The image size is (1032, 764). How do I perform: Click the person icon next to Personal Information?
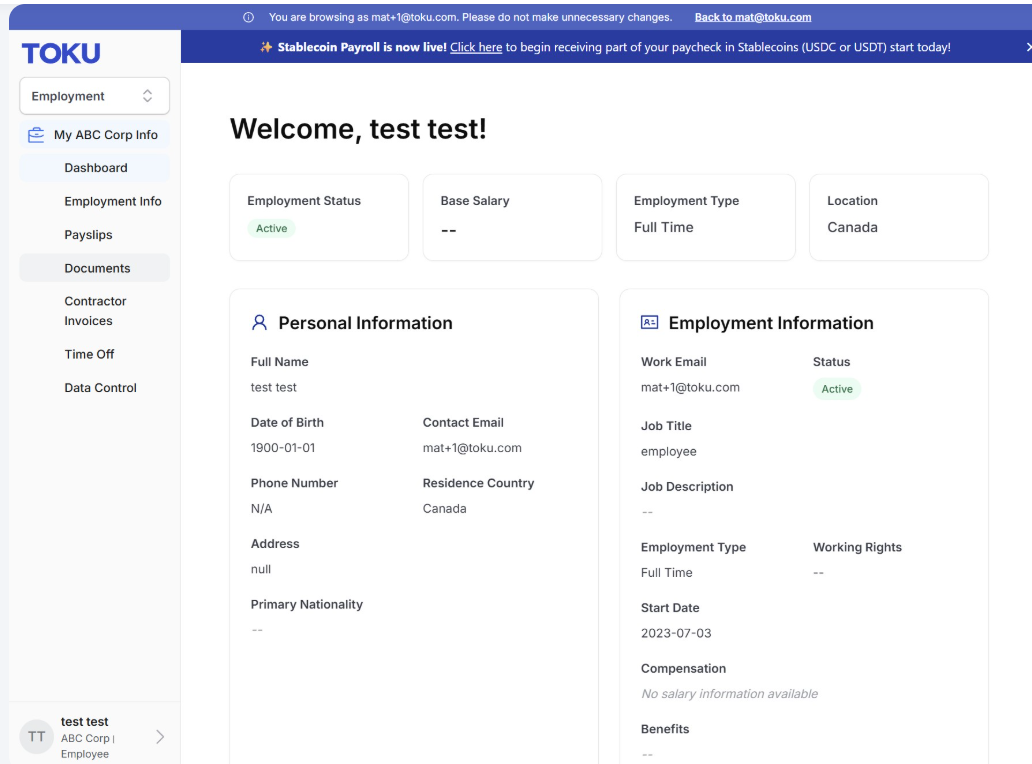pos(259,322)
